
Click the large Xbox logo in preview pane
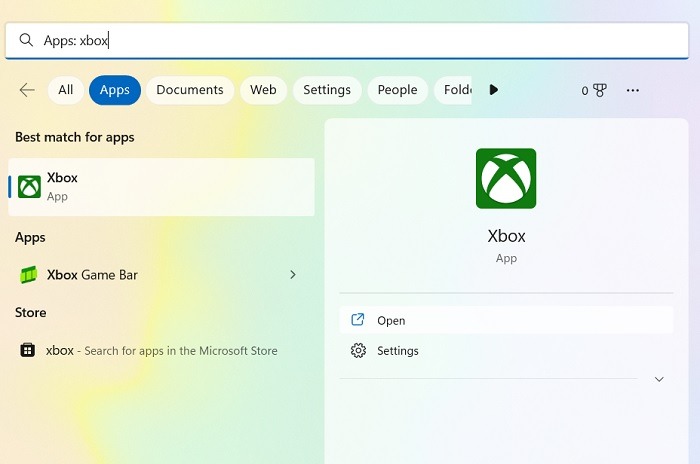coord(506,178)
